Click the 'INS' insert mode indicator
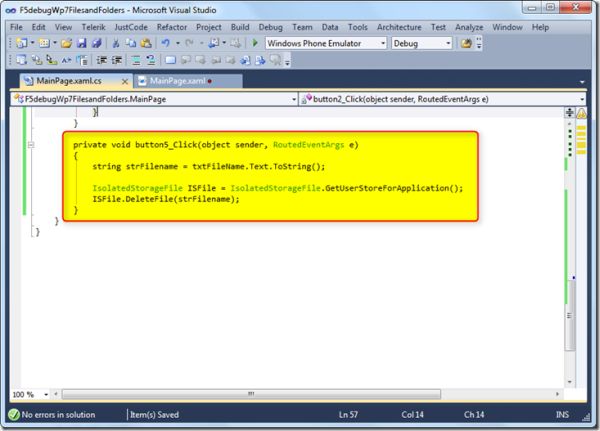Image resolution: width=600 pixels, height=431 pixels. point(562,415)
